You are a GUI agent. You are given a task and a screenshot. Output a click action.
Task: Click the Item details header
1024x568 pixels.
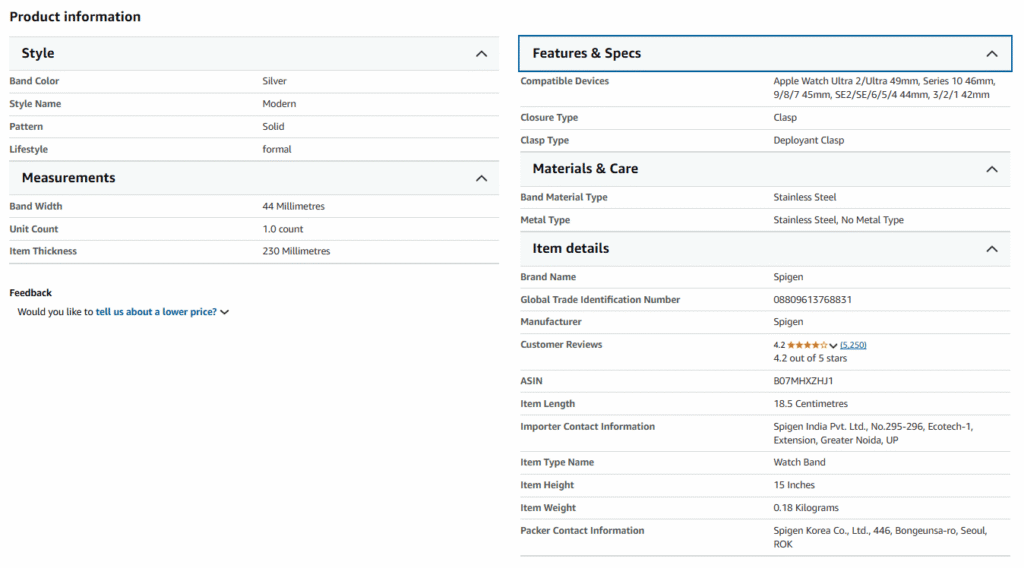(x=765, y=249)
